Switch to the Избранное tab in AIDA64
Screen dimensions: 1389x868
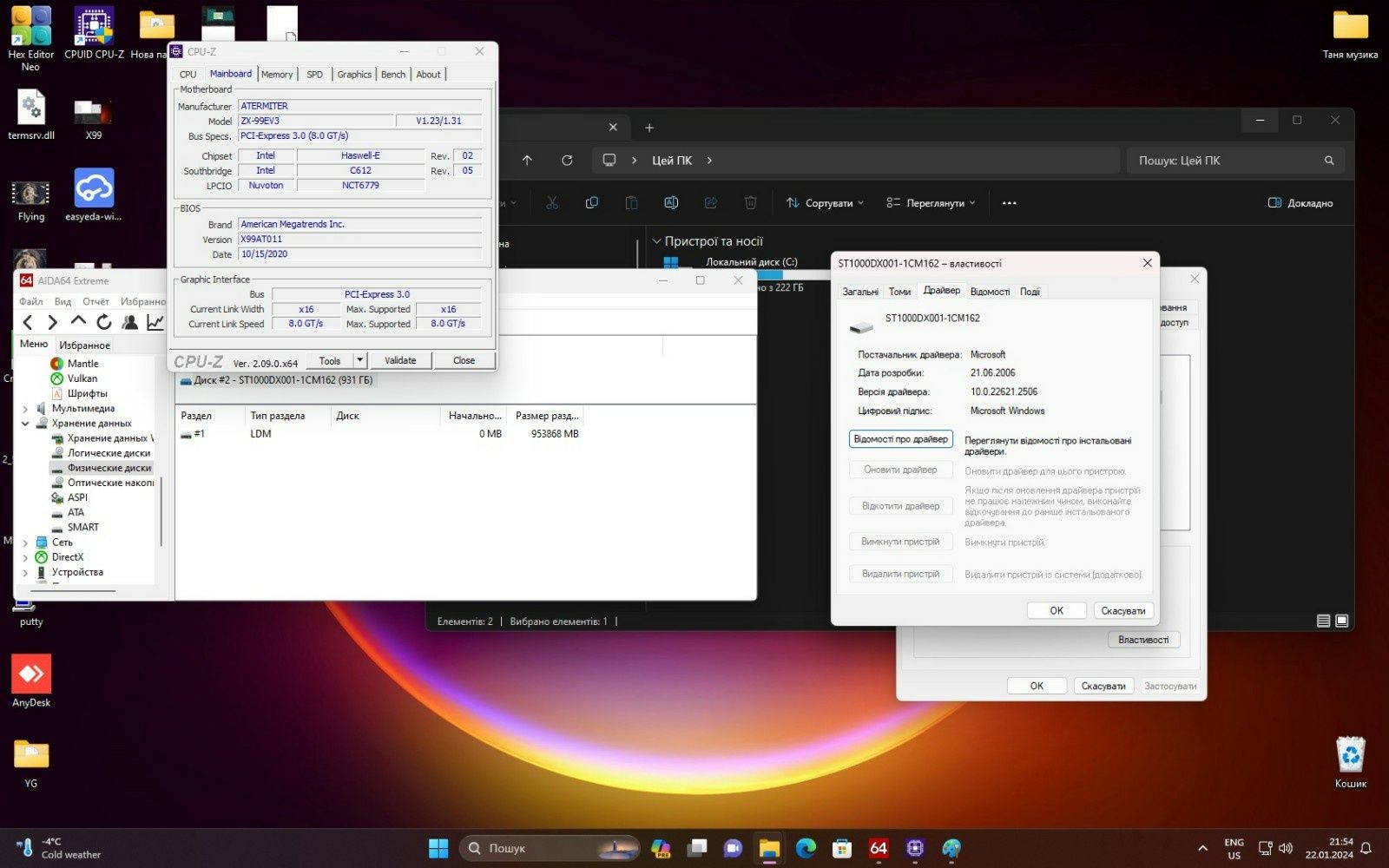[84, 345]
